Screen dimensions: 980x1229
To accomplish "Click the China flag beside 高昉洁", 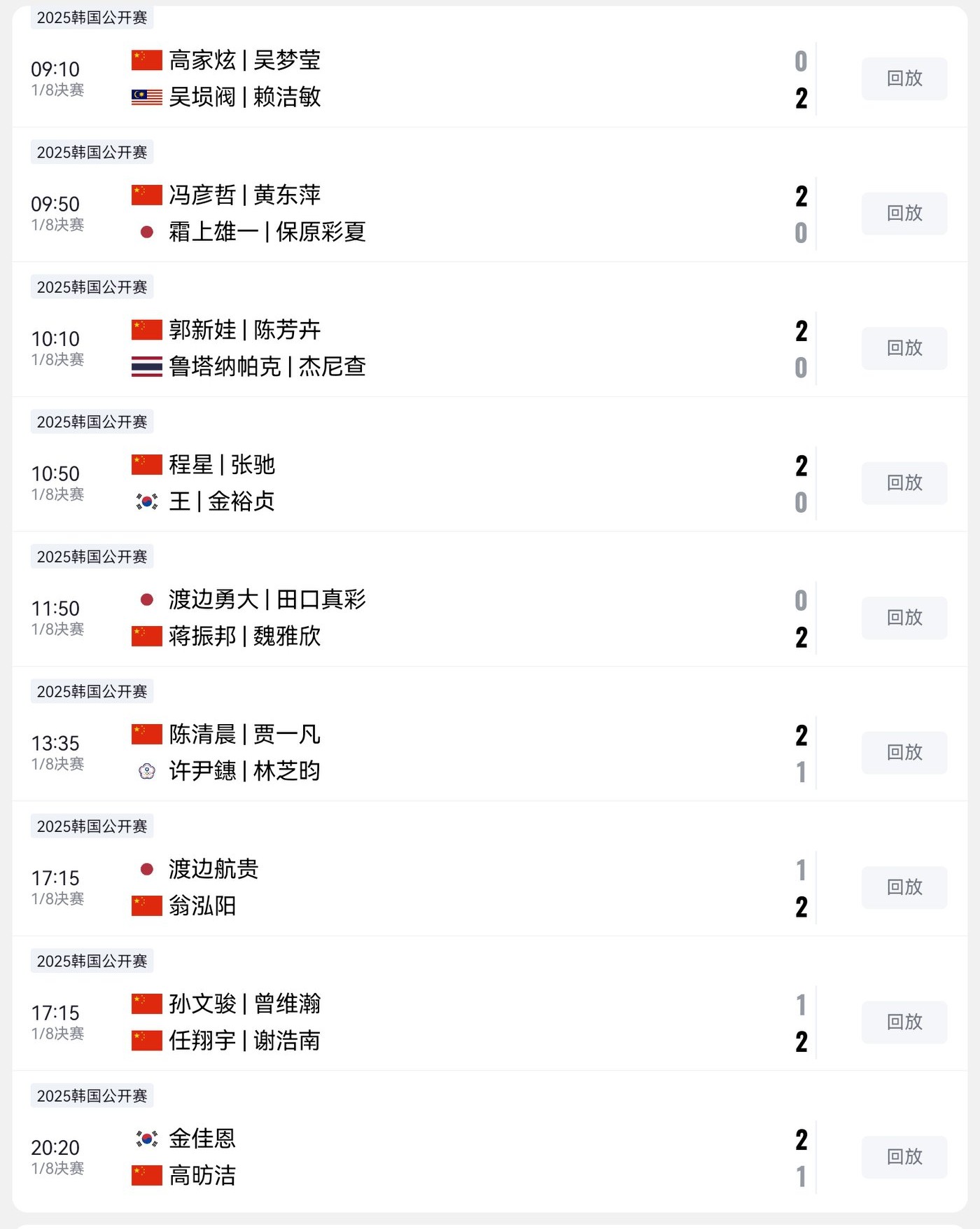I will pos(147,1175).
